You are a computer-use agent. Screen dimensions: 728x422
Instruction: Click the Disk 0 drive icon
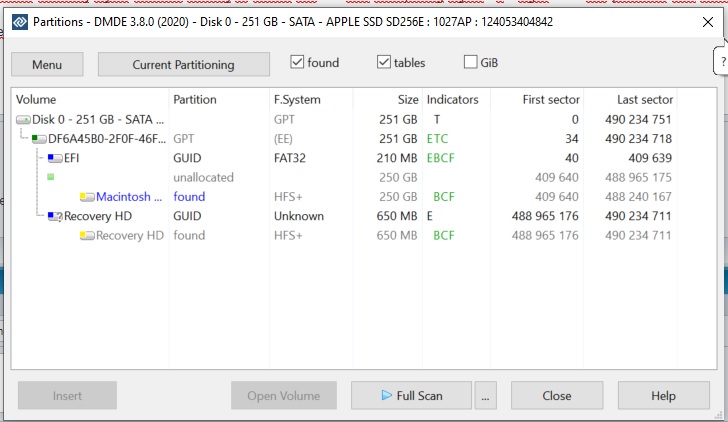(x=23, y=120)
